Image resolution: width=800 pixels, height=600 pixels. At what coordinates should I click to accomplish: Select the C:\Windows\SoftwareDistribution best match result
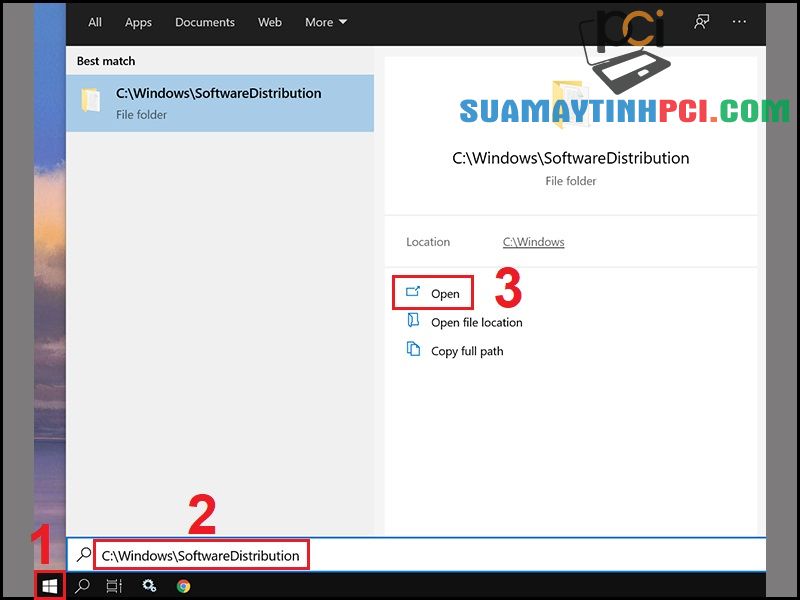pos(220,103)
